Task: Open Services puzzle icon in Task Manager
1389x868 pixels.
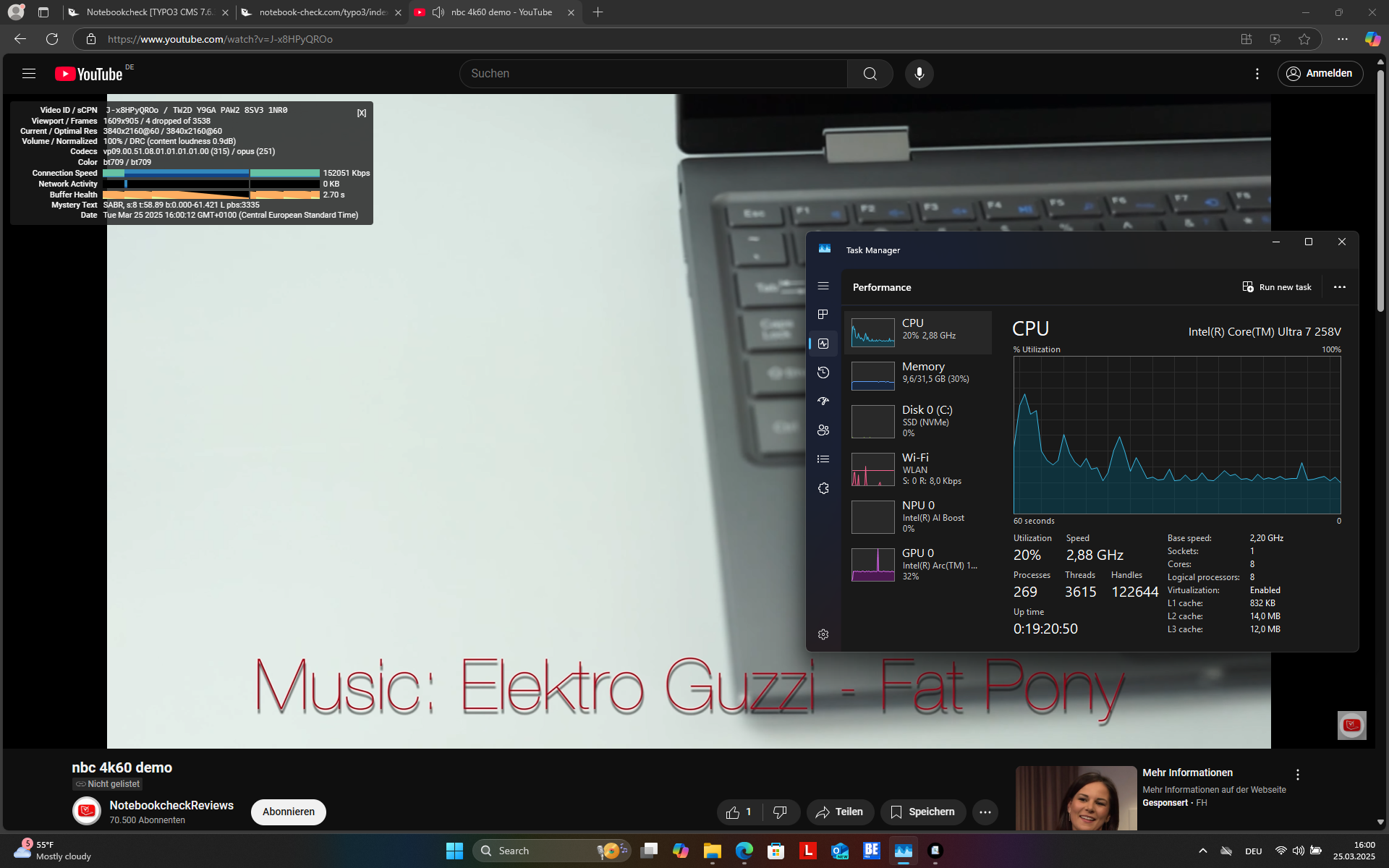Action: (823, 488)
